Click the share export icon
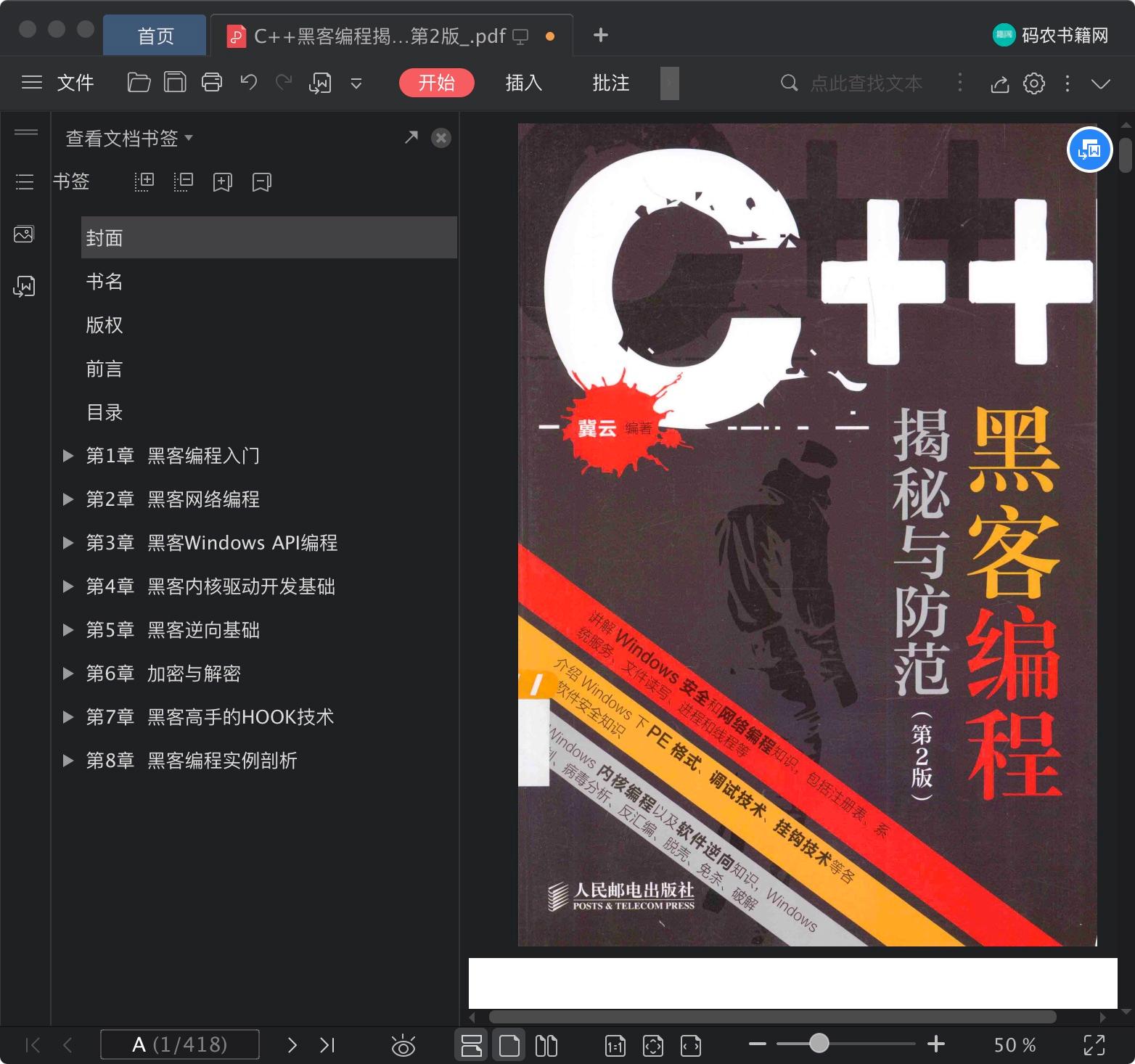Image resolution: width=1135 pixels, height=1064 pixels. click(1000, 84)
